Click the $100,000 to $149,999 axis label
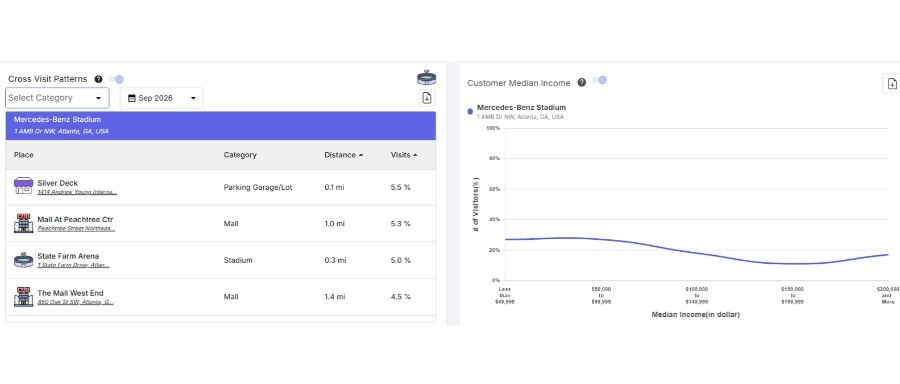 (x=697, y=295)
